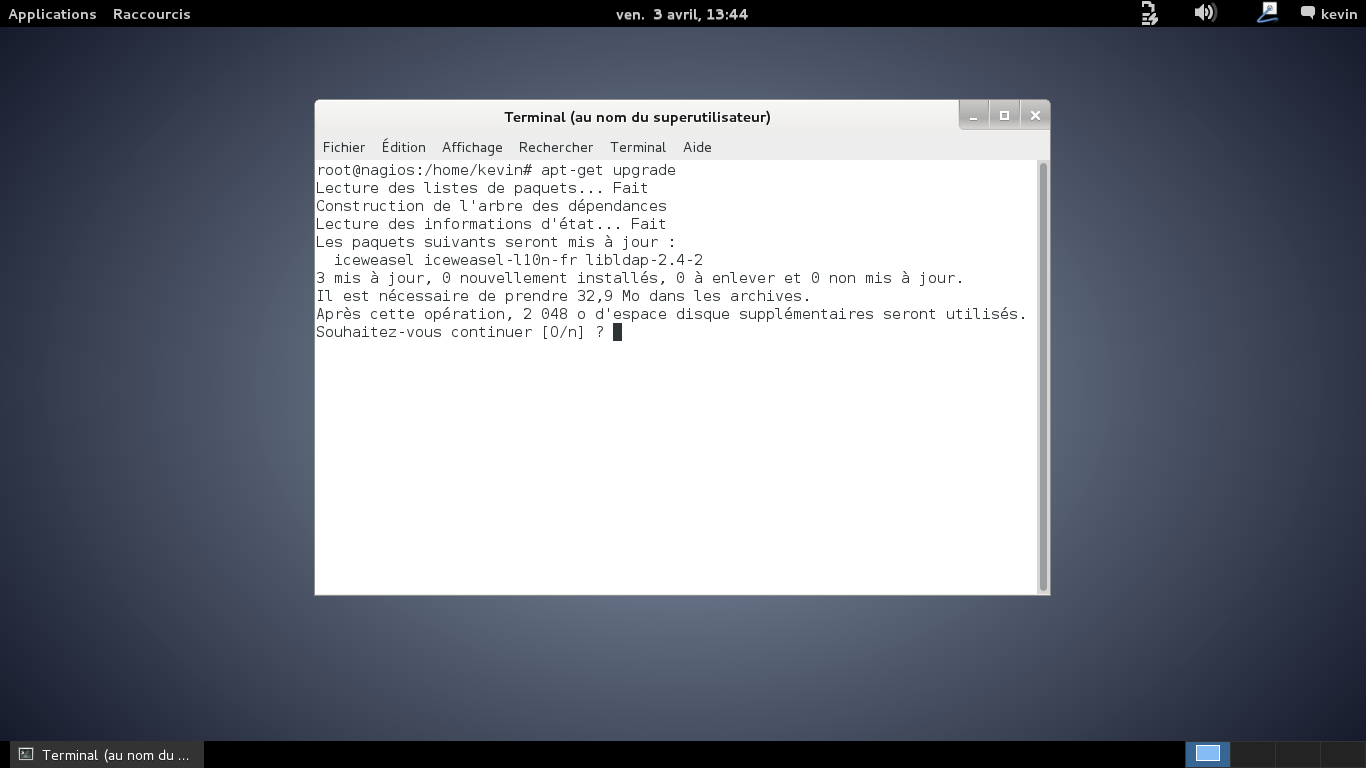Click "Lecture des informations d'état... Fait" line

(491, 224)
